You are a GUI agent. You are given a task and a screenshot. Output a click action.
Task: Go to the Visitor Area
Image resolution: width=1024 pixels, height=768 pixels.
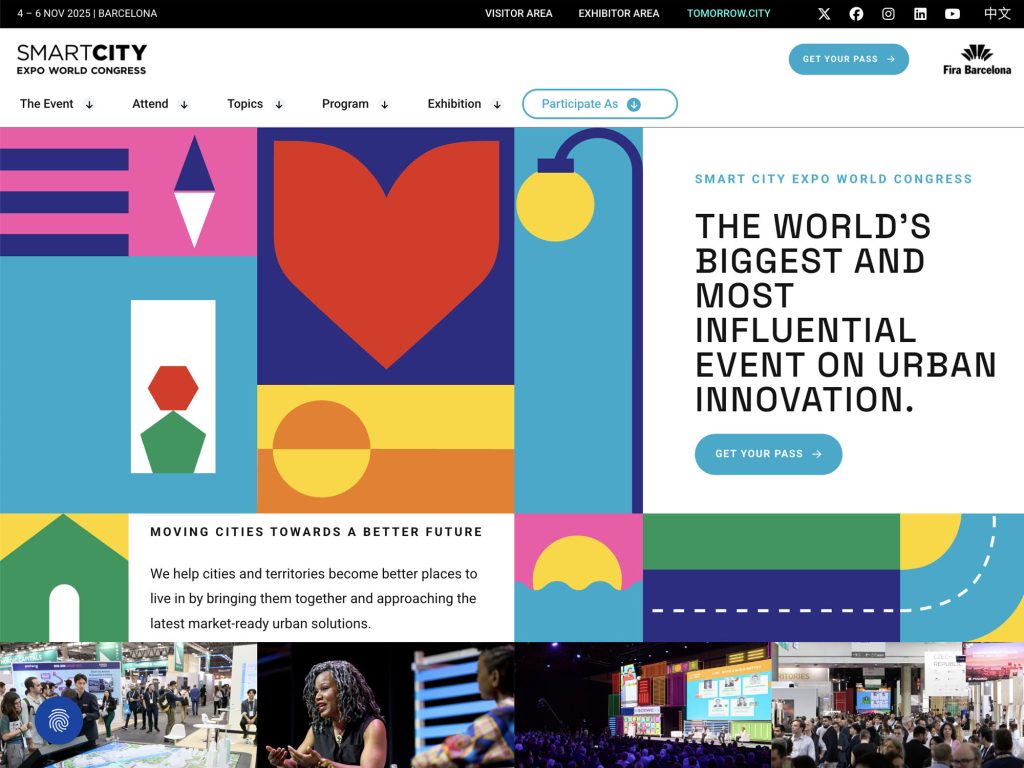coord(519,13)
